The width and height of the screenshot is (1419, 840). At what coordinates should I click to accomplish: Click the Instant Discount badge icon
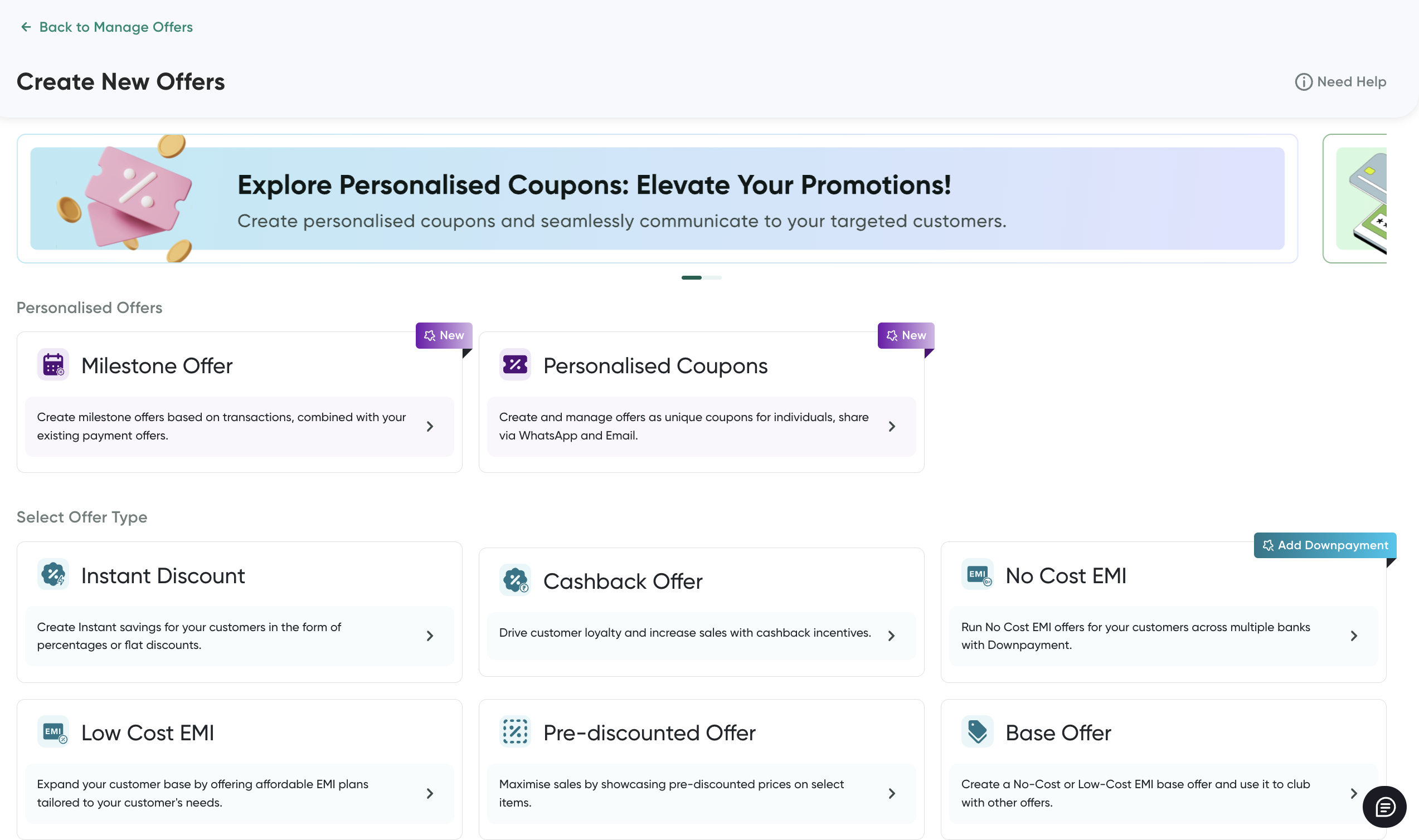[54, 574]
